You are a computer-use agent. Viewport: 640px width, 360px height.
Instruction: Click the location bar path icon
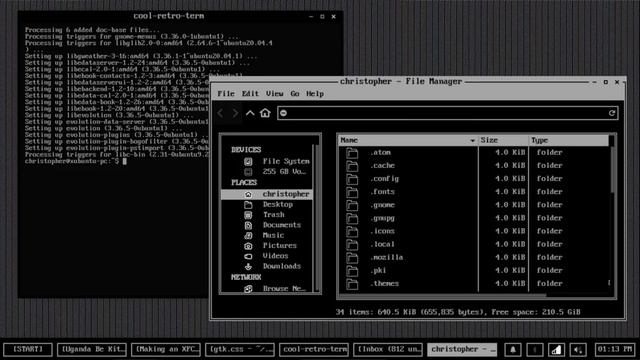pyautogui.click(x=284, y=113)
